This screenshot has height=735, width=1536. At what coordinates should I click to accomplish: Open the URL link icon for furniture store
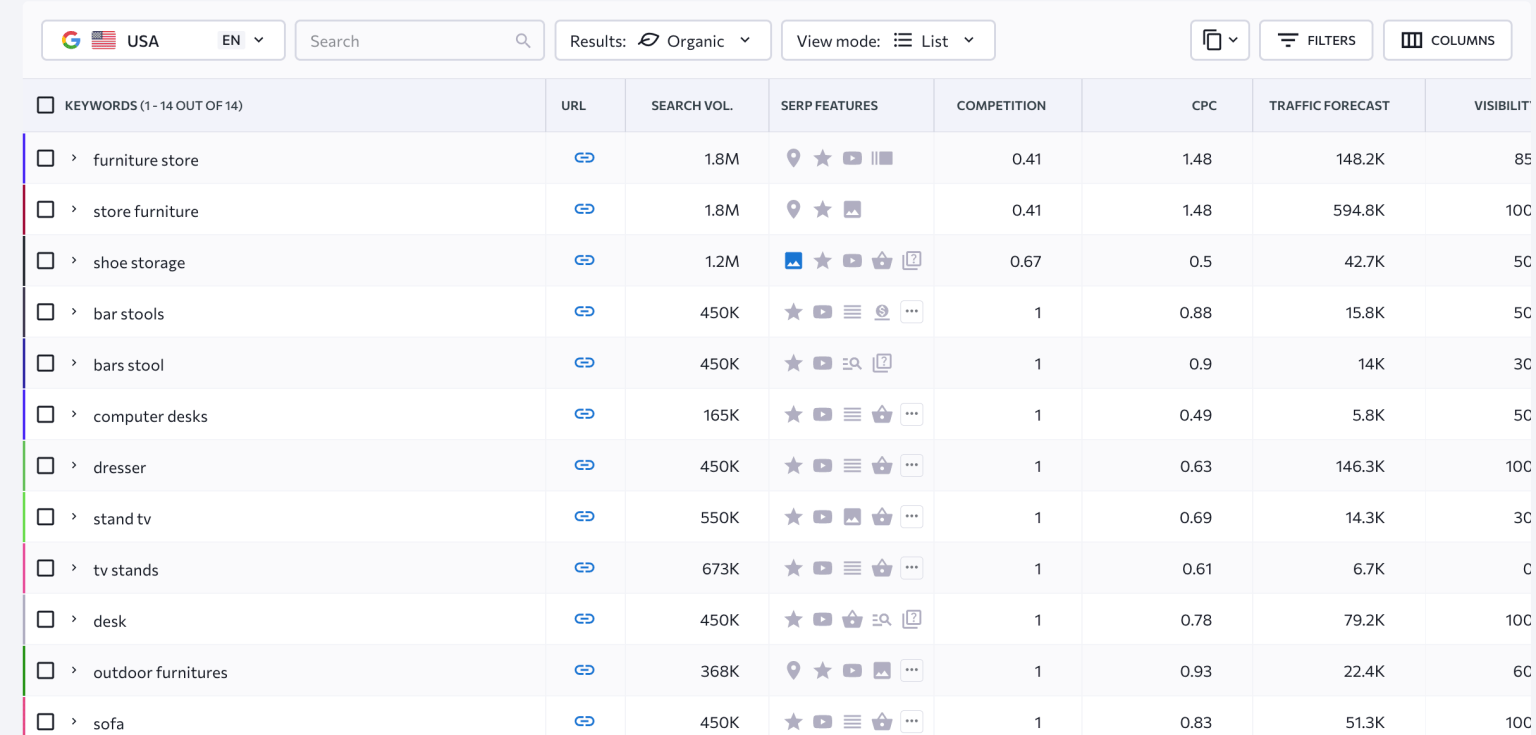coord(585,158)
